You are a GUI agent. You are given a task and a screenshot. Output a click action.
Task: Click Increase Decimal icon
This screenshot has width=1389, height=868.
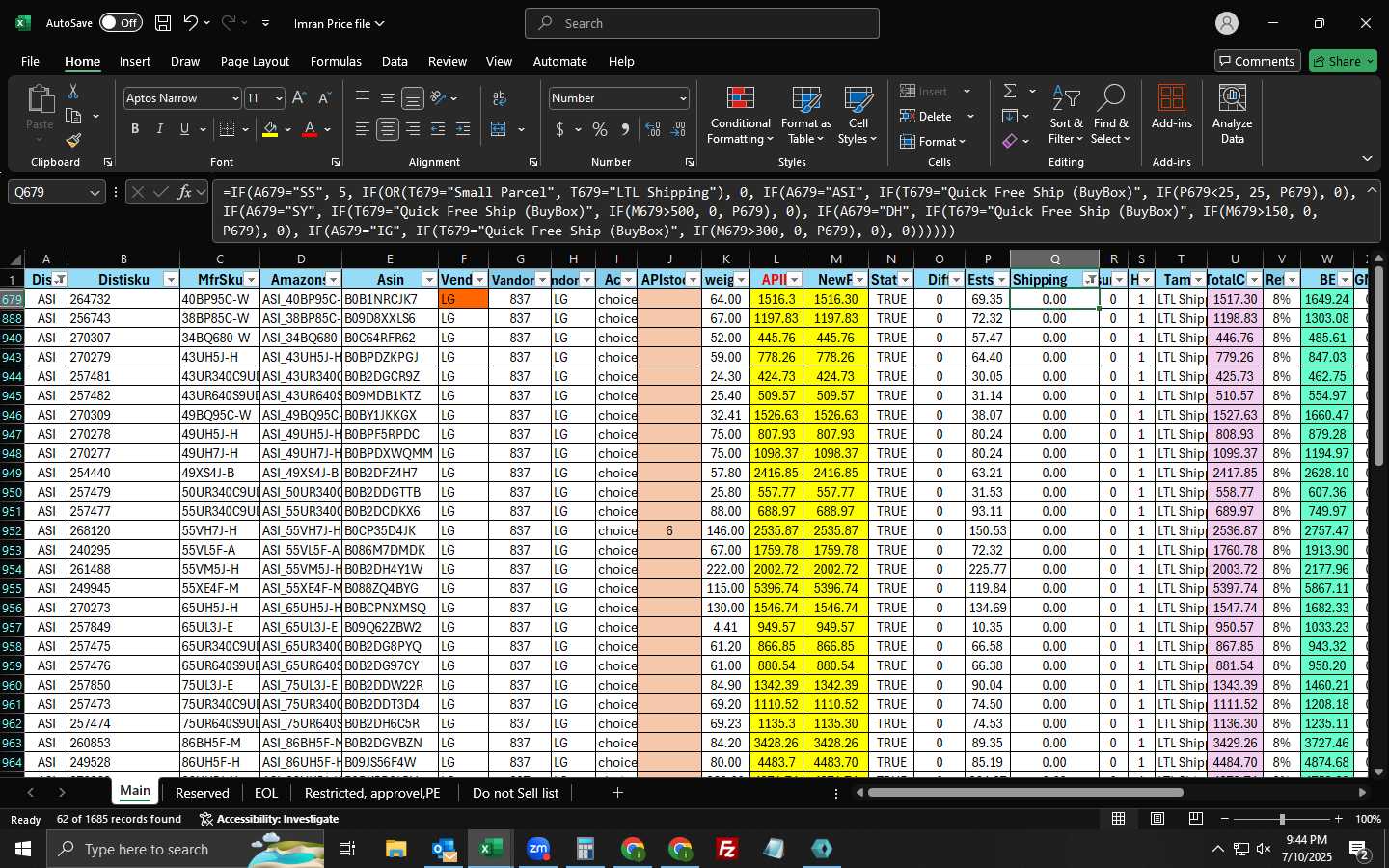coord(653,129)
